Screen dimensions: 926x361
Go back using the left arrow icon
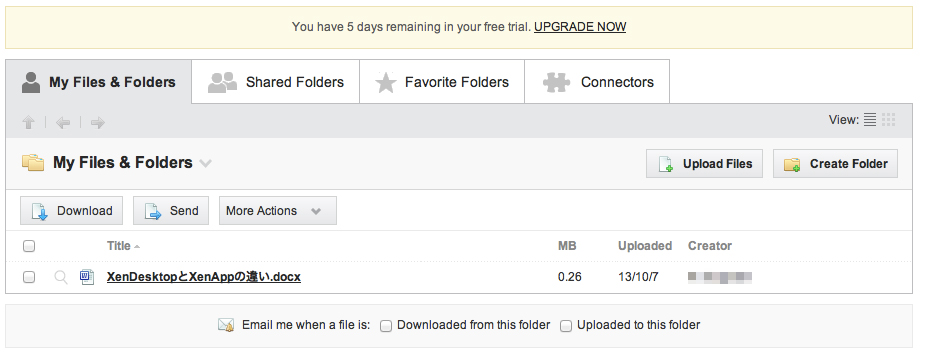[x=63, y=122]
